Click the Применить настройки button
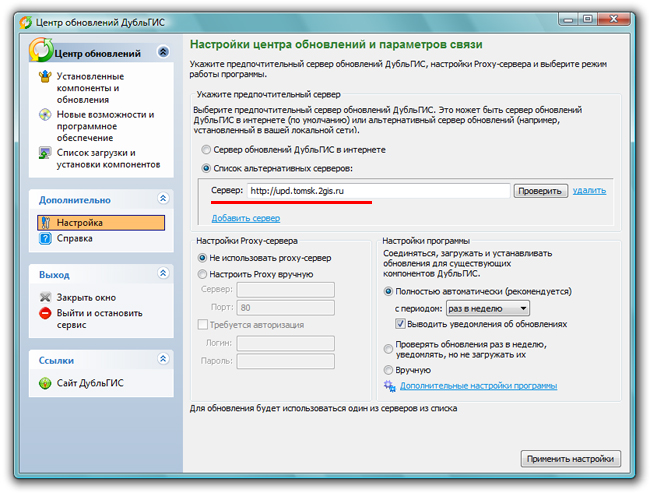This screenshot has width=650, height=493. coord(570,459)
